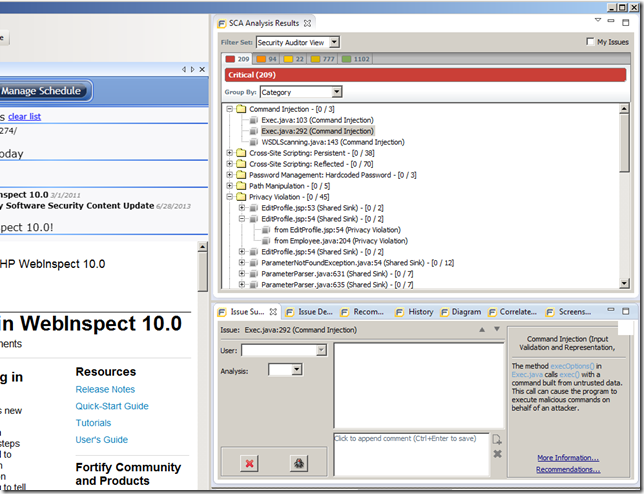The width and height of the screenshot is (644, 494).
Task: Collapse the Privacy Violation folder
Action: tap(230, 197)
